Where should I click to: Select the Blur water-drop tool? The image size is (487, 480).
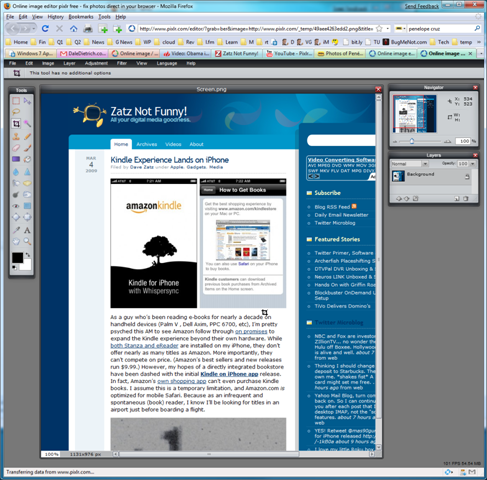coord(16,172)
